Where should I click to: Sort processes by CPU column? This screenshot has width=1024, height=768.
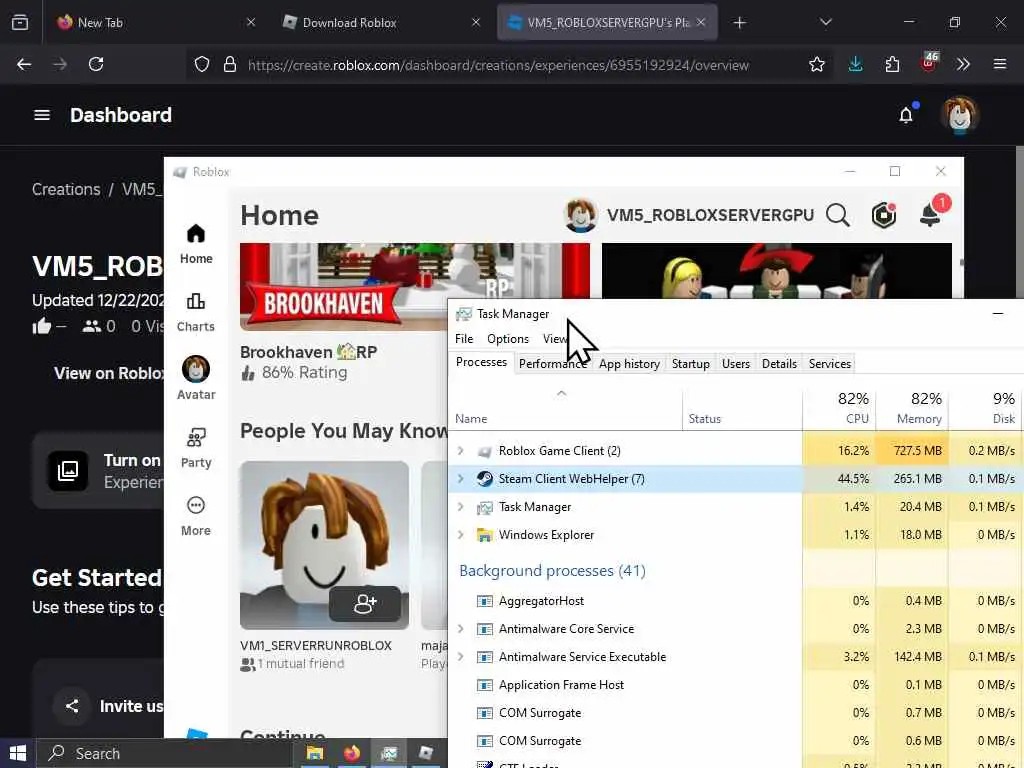(x=839, y=408)
